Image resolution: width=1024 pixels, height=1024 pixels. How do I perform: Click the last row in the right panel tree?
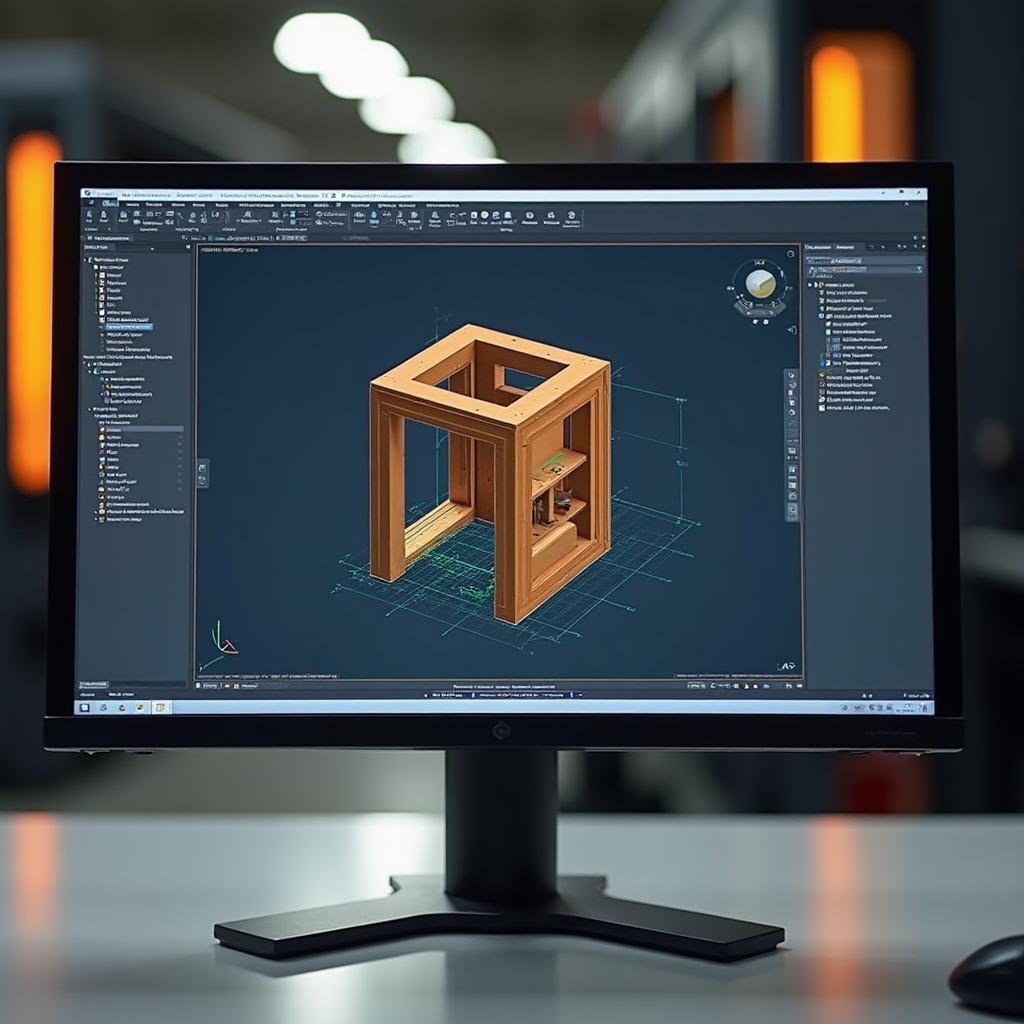point(854,408)
